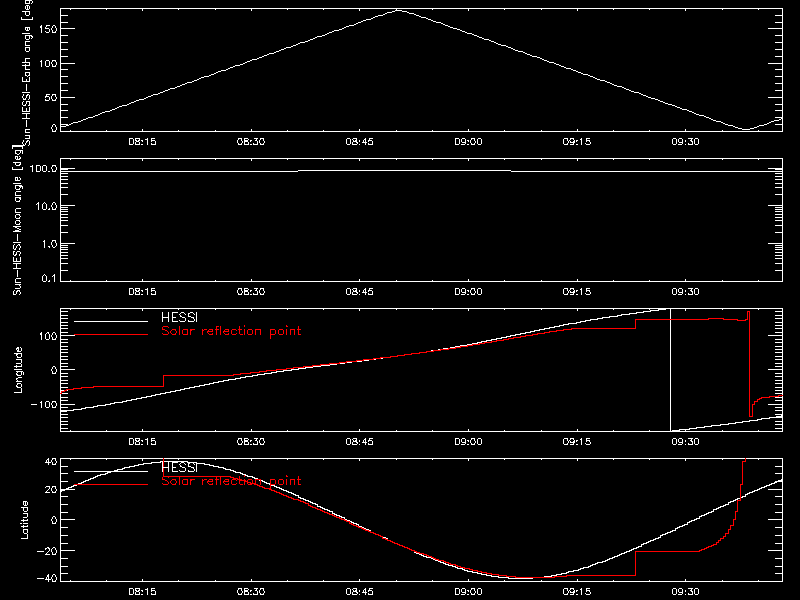Click 08:45 time label under Latitude plot
800x600 pixels.
point(360,591)
